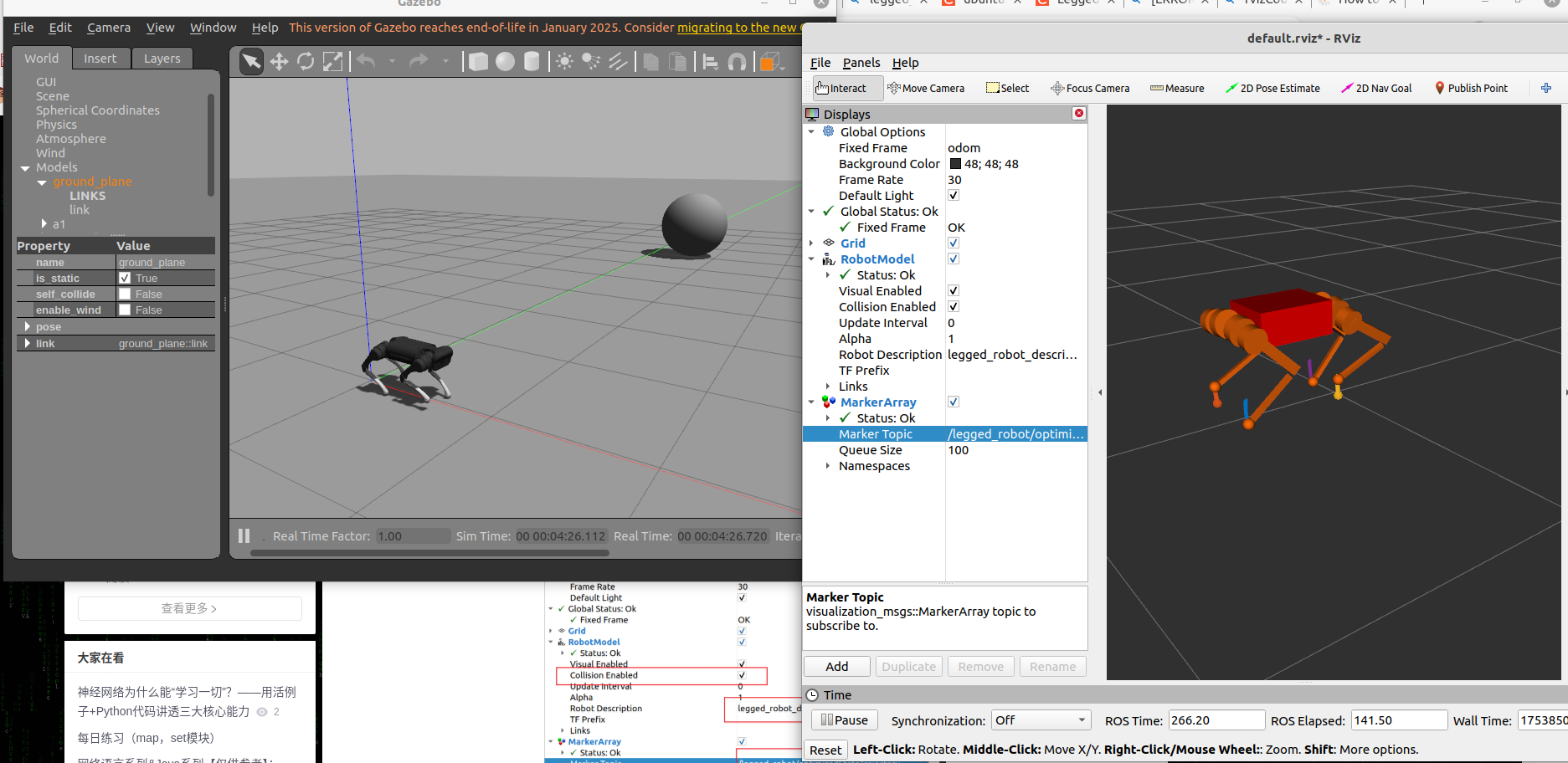Toggle the Grid display checkbox
This screenshot has height=763, width=1568.
pyautogui.click(x=953, y=243)
